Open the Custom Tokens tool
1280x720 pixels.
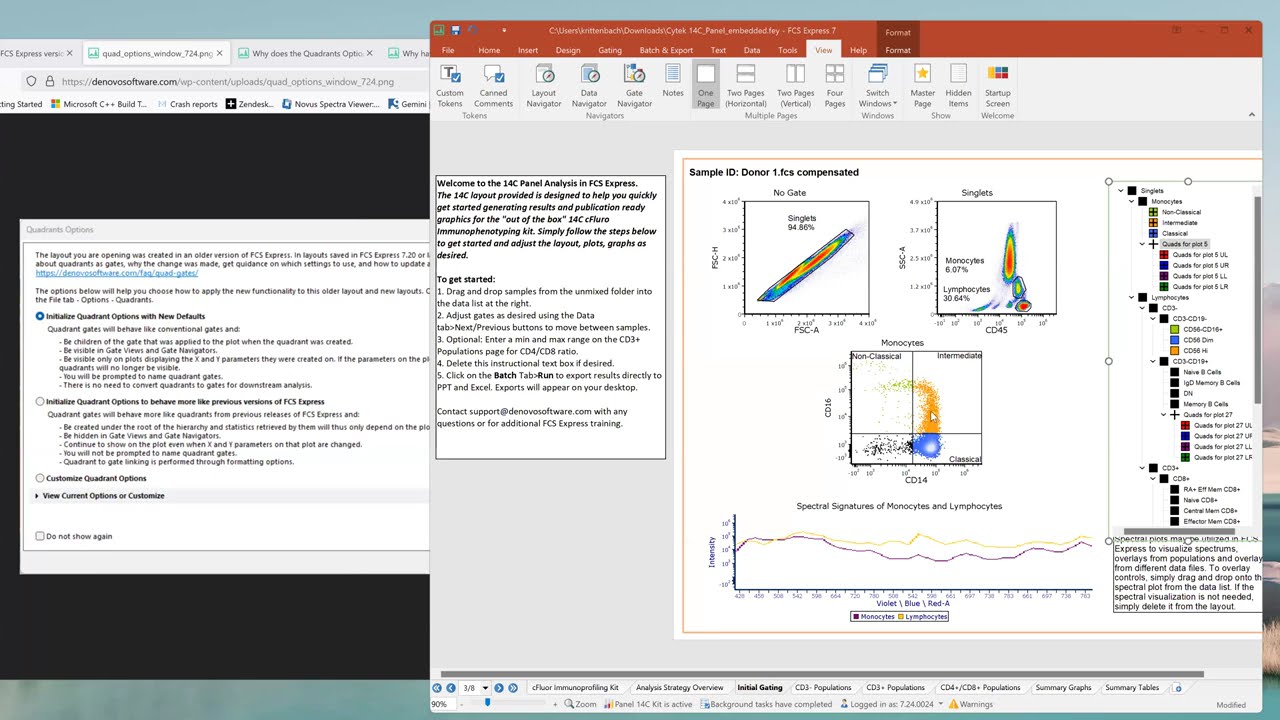tap(450, 85)
